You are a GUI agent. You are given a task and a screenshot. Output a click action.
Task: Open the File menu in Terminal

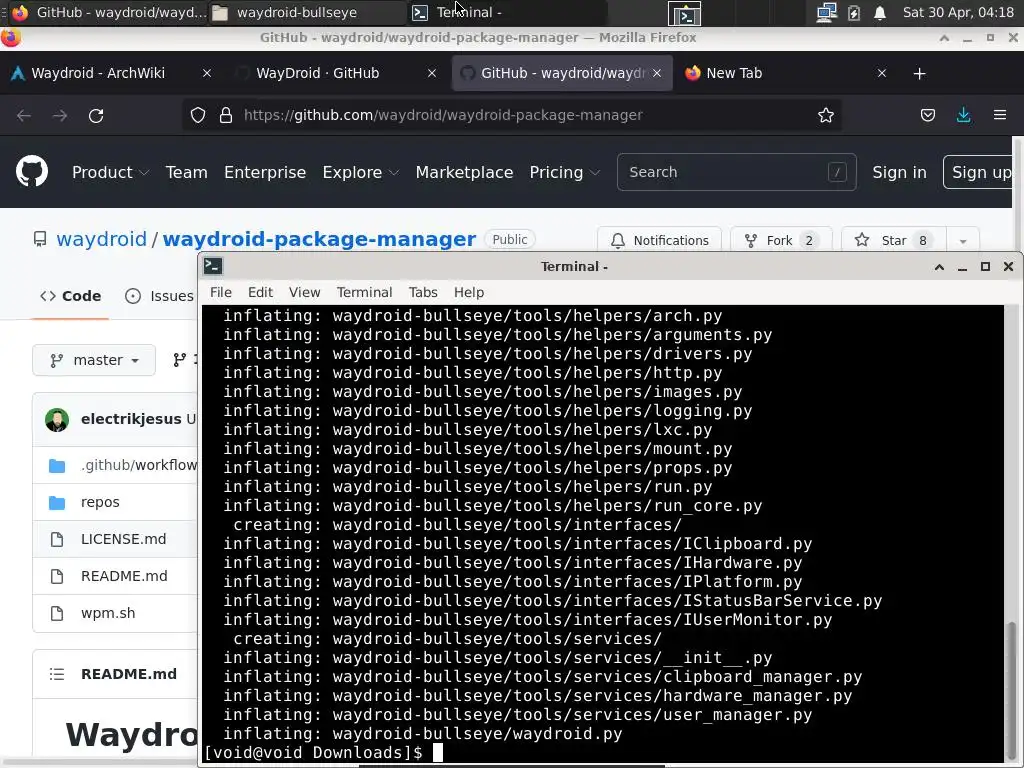pyautogui.click(x=221, y=293)
